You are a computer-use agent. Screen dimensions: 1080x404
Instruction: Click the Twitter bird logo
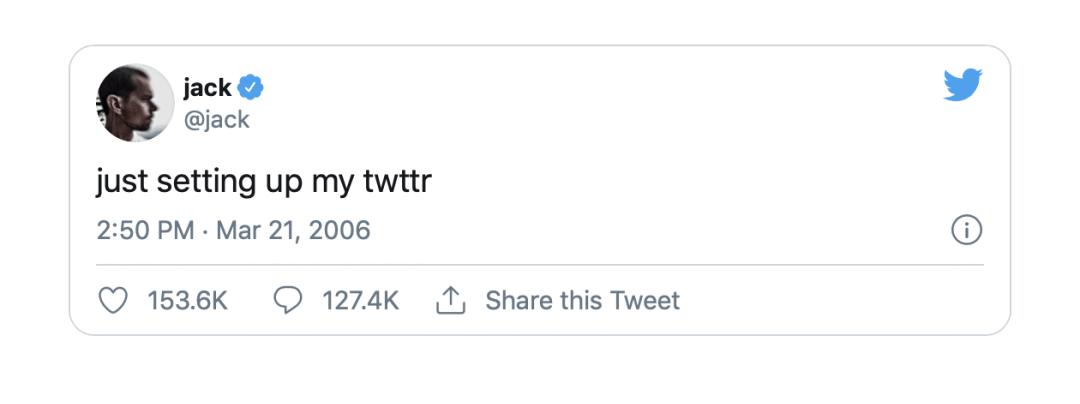[963, 85]
